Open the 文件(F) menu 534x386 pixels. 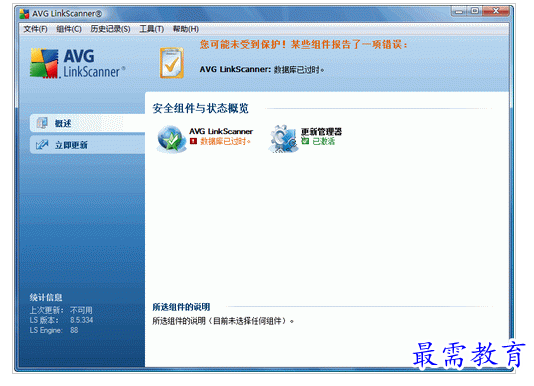(35, 29)
